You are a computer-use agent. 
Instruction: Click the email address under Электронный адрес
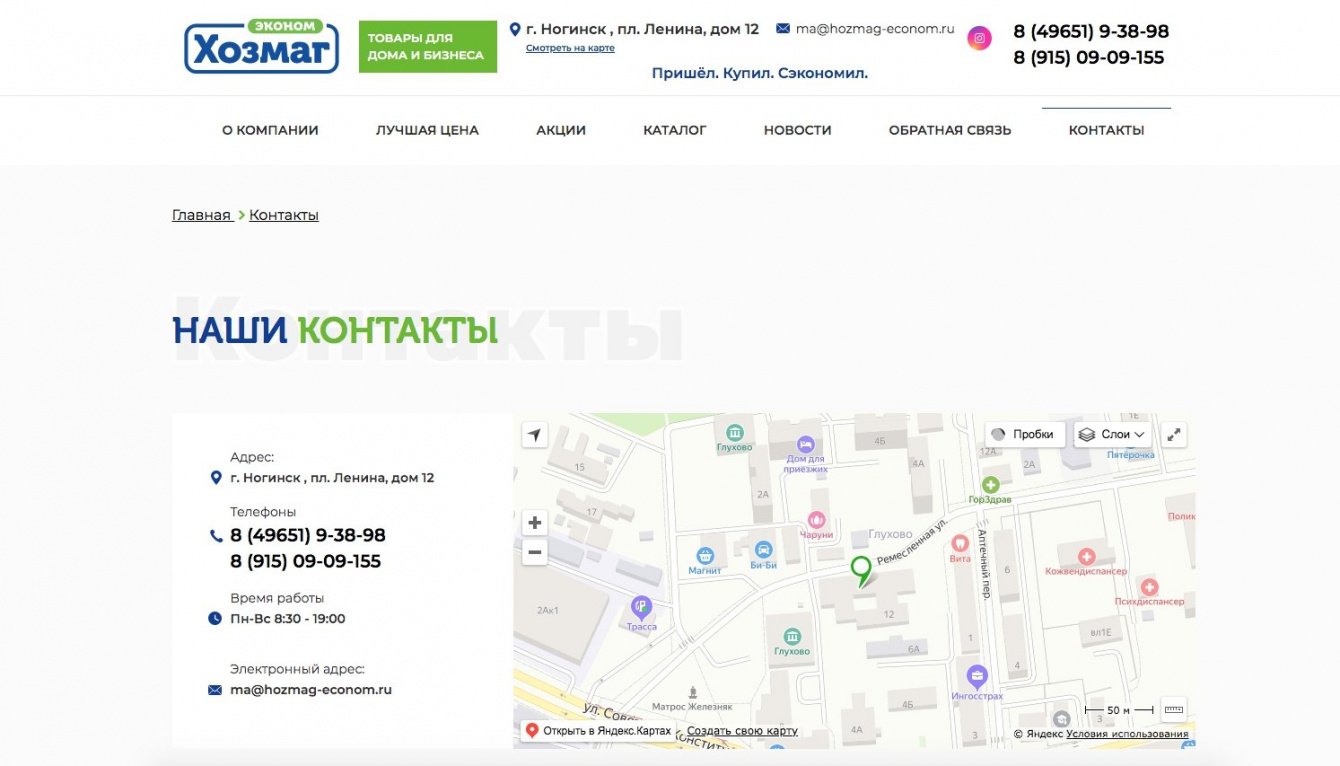[311, 690]
